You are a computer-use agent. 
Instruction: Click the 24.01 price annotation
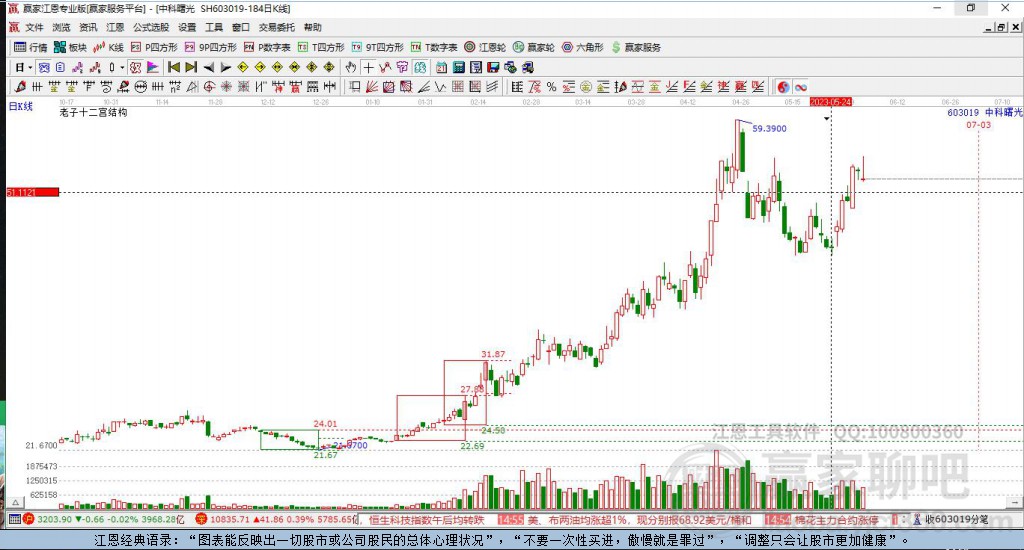point(325,424)
